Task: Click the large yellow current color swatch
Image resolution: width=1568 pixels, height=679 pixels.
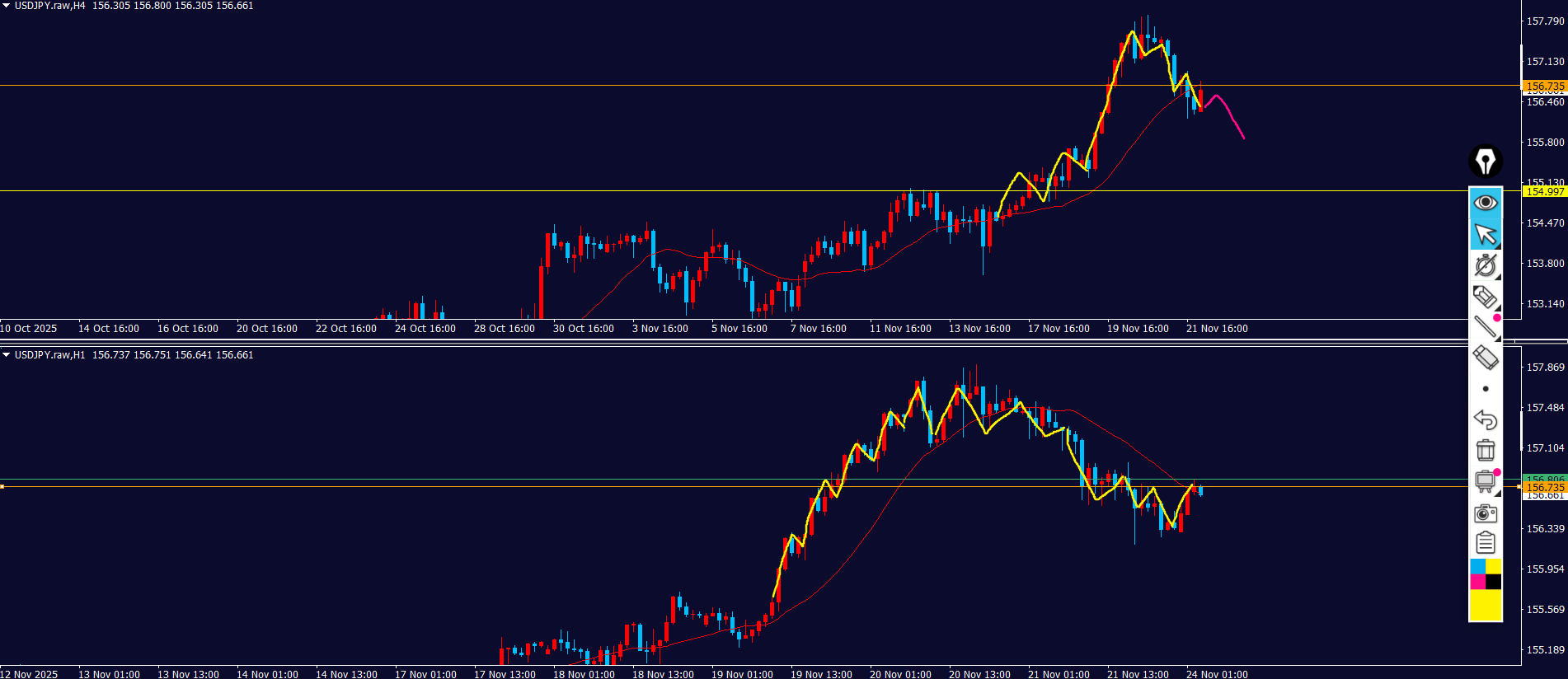Action: tap(1485, 606)
